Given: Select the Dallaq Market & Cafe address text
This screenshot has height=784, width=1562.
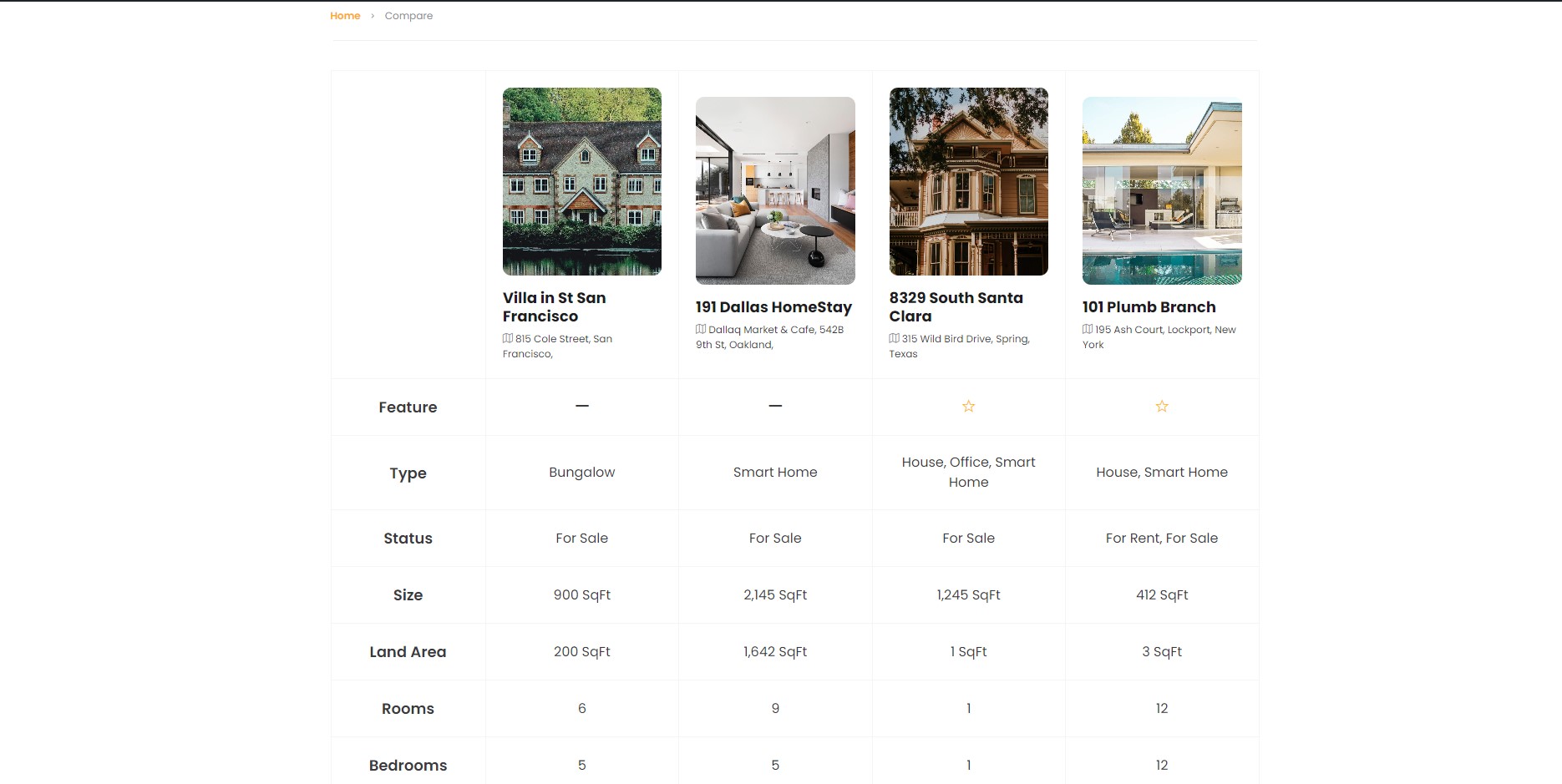Looking at the screenshot, I should pos(770,337).
